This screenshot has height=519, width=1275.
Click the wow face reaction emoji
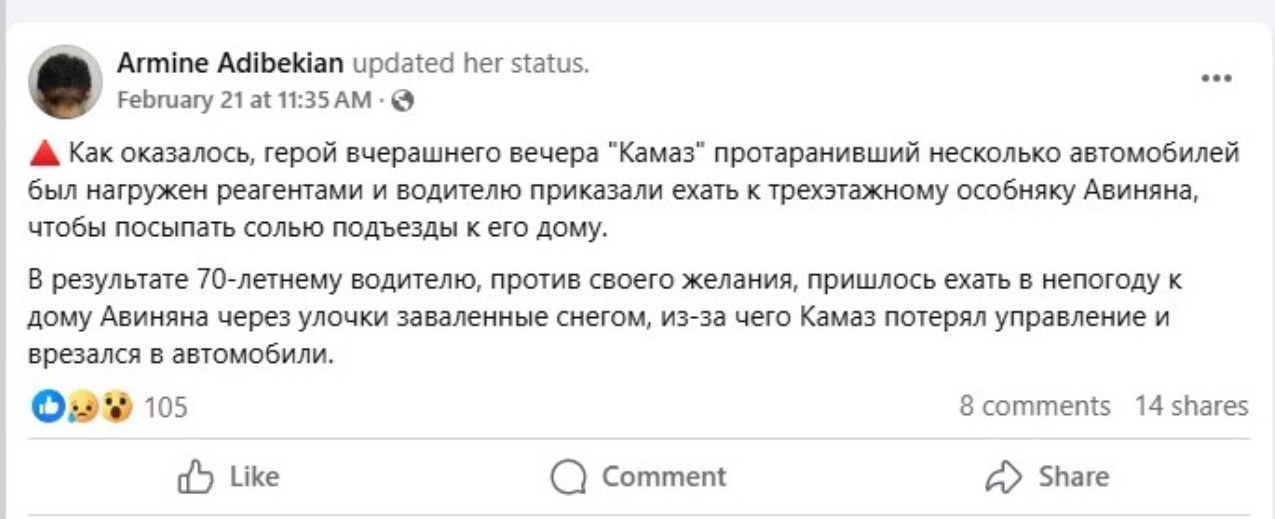click(x=116, y=406)
